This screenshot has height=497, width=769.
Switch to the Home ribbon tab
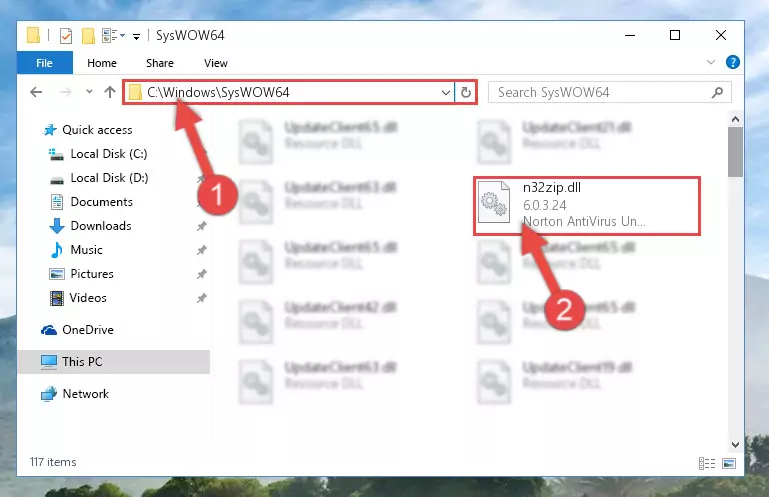point(102,63)
